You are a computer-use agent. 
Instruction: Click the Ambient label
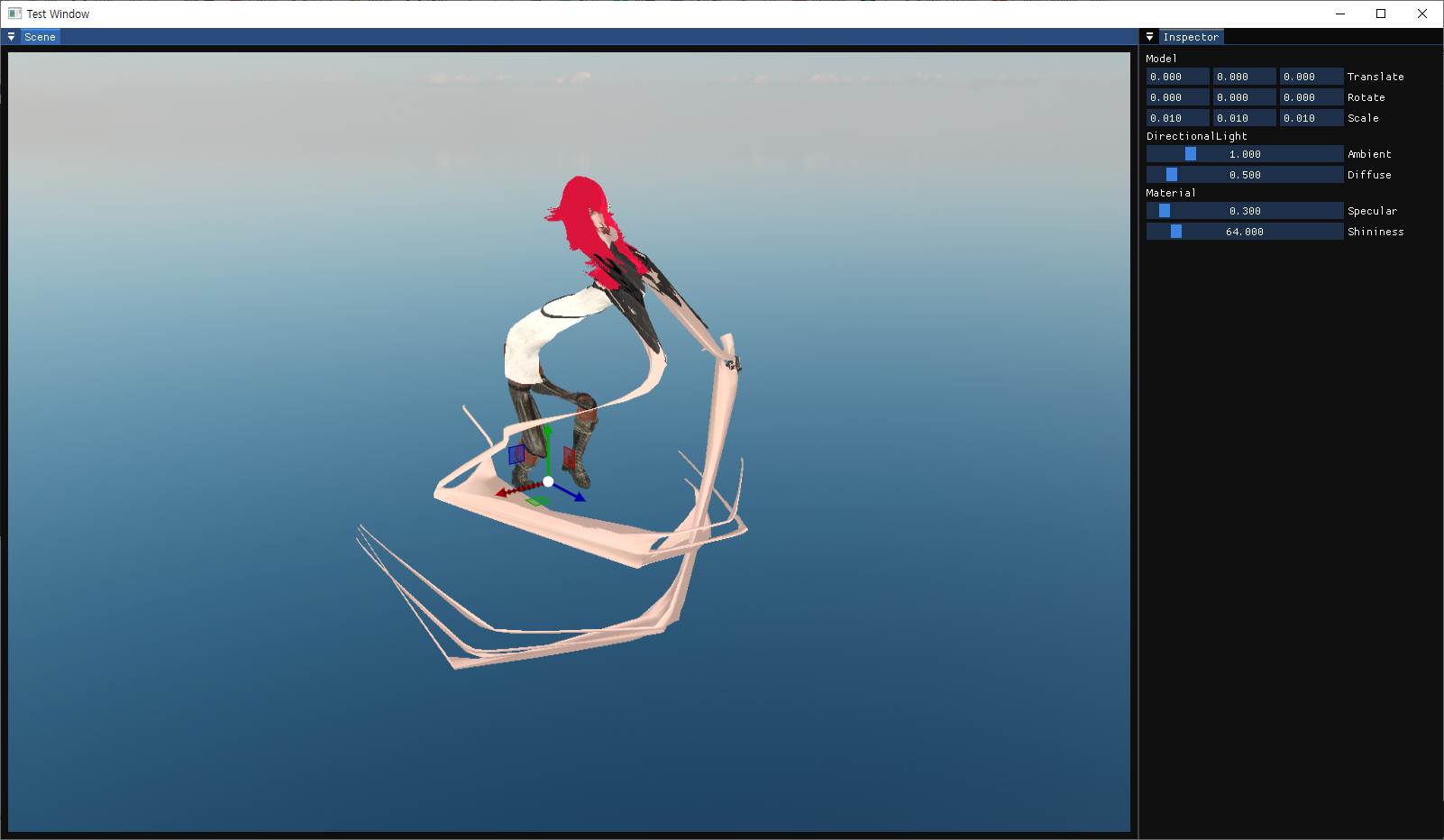(1369, 154)
